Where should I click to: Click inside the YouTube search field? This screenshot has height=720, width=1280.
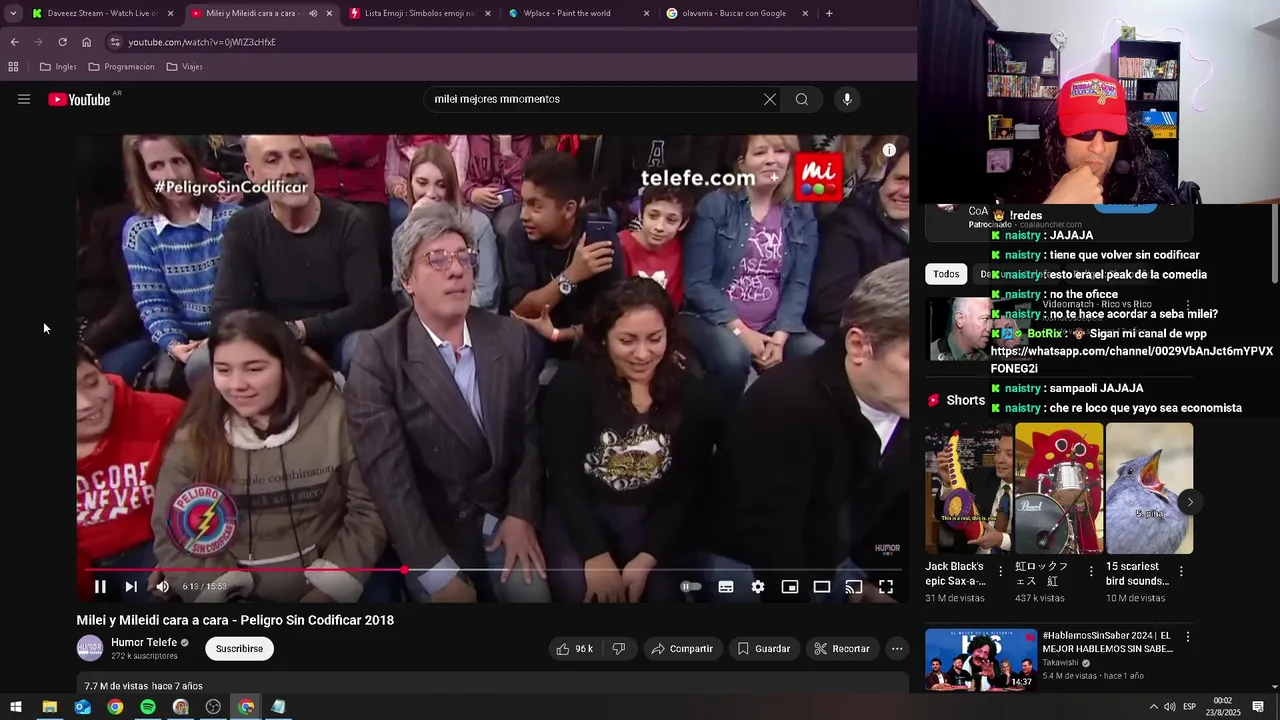point(595,99)
